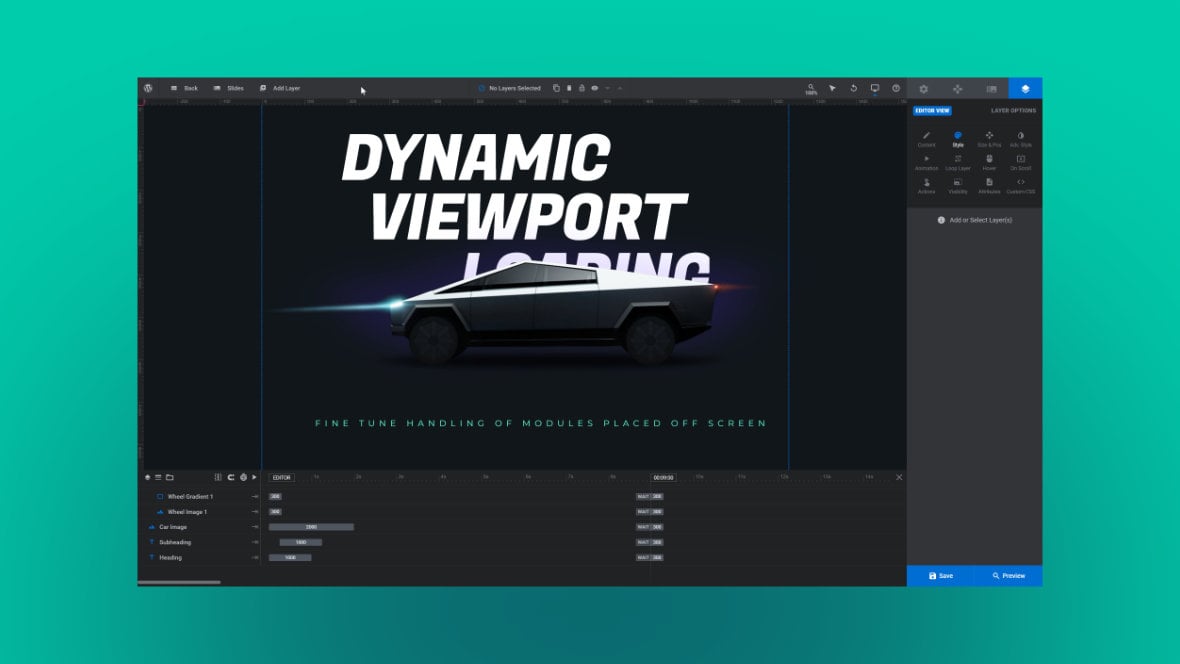Screen dimensions: 1180x664
Task: Open the layer options stack tab
Action: (x=1025, y=89)
